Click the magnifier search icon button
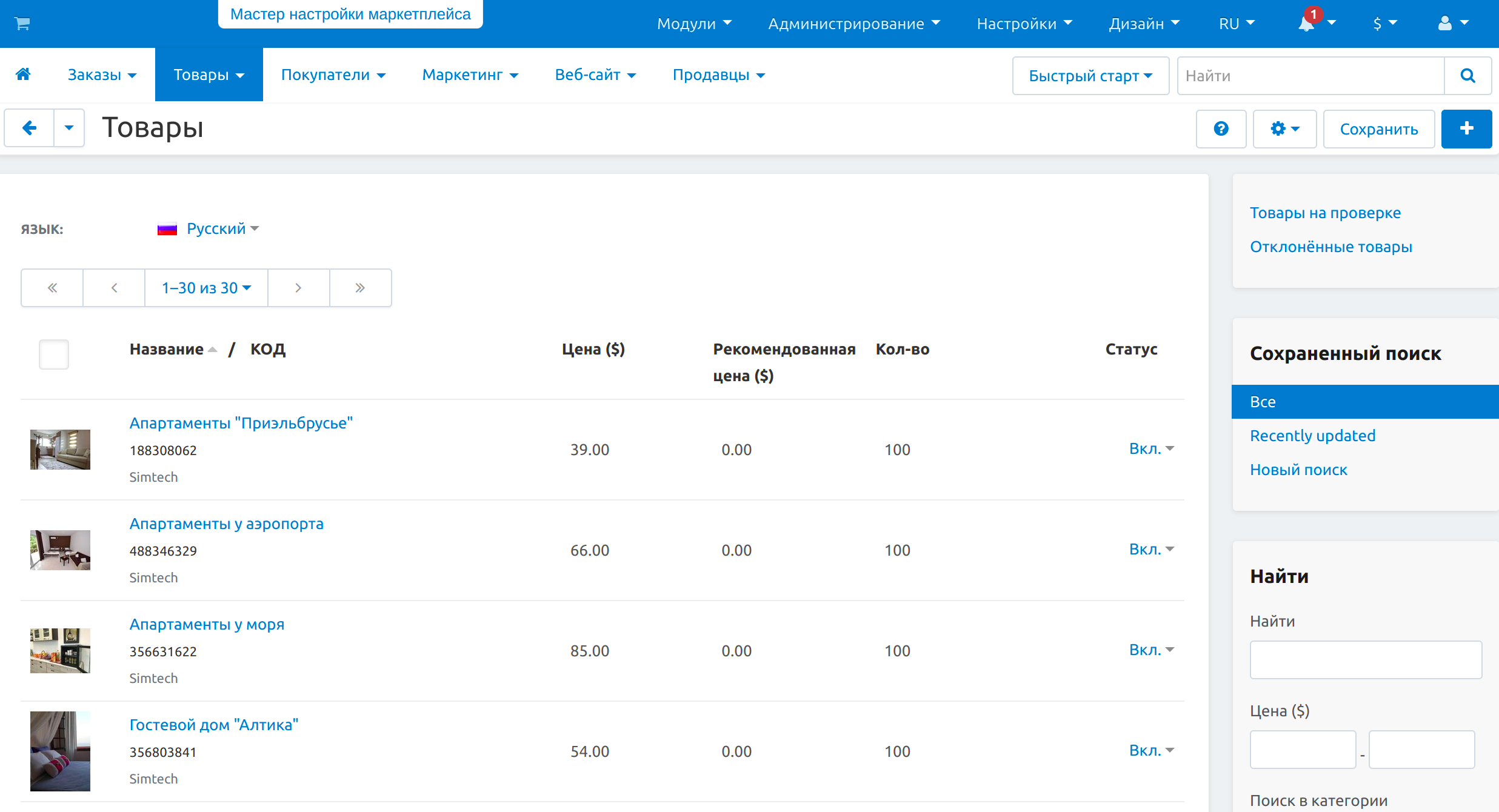The image size is (1499, 812). coord(1467,76)
